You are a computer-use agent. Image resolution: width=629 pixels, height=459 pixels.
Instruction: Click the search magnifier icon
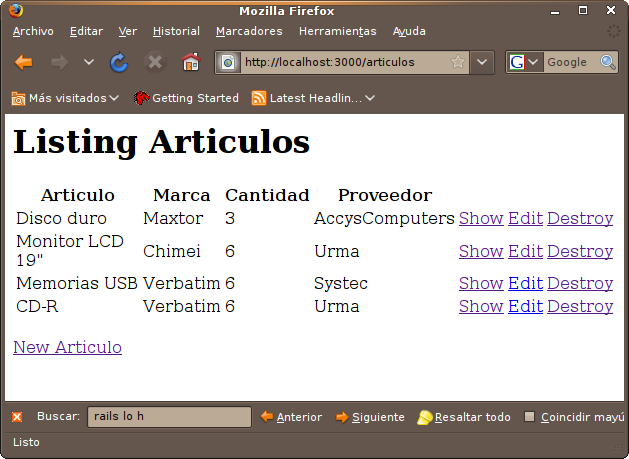[x=607, y=62]
